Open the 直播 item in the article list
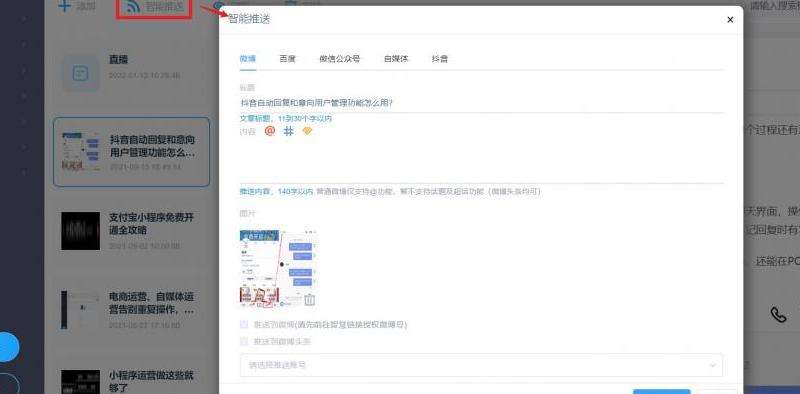 (x=132, y=72)
